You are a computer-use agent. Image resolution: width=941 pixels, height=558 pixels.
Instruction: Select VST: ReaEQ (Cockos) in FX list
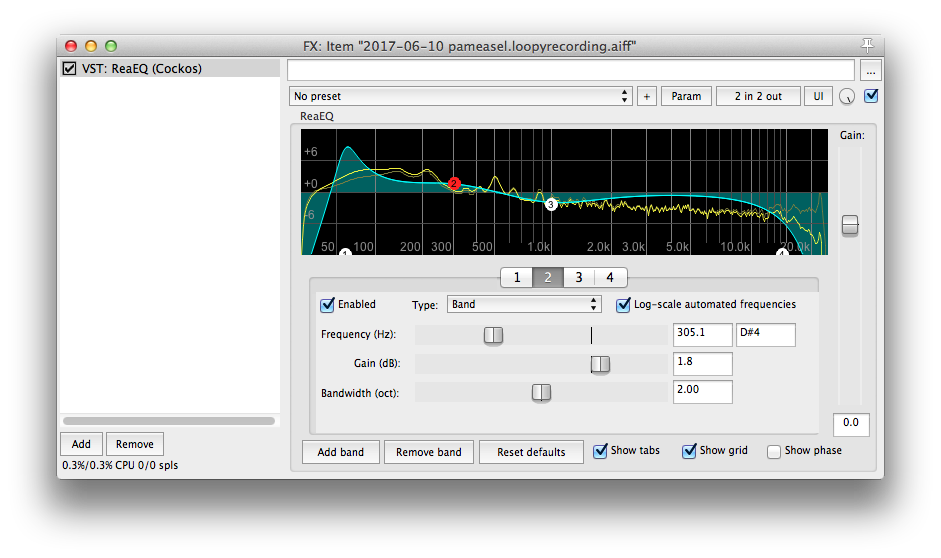(170, 68)
